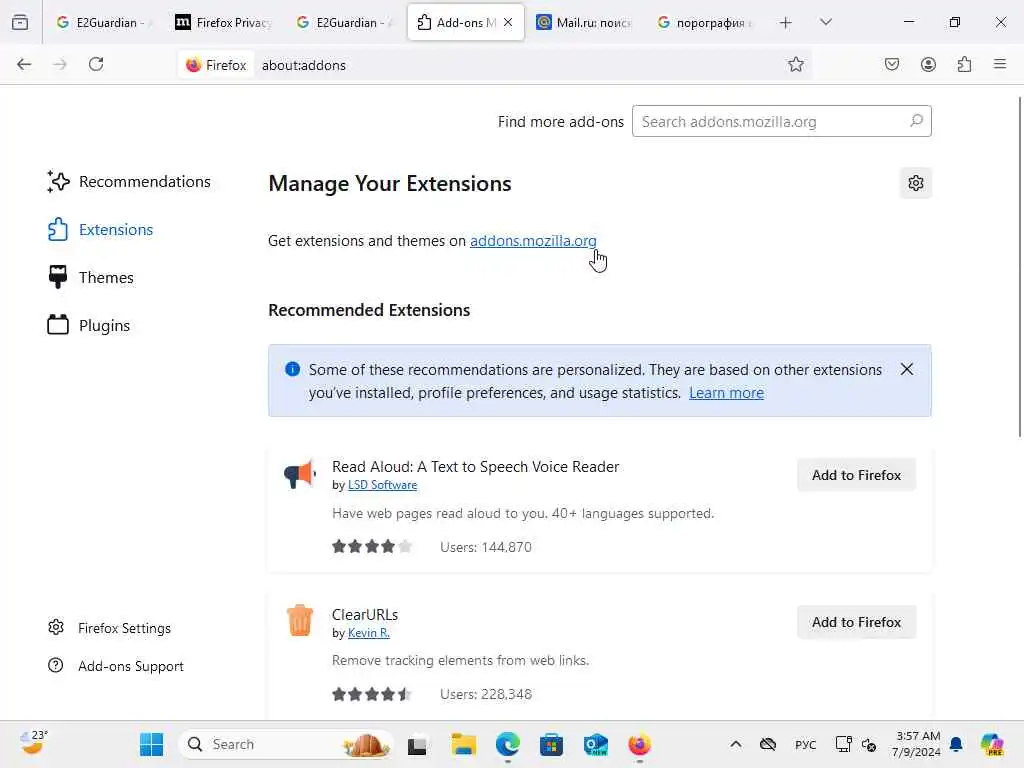Click the Firefox identity box in address bar
The image size is (1024, 768).
coord(216,65)
